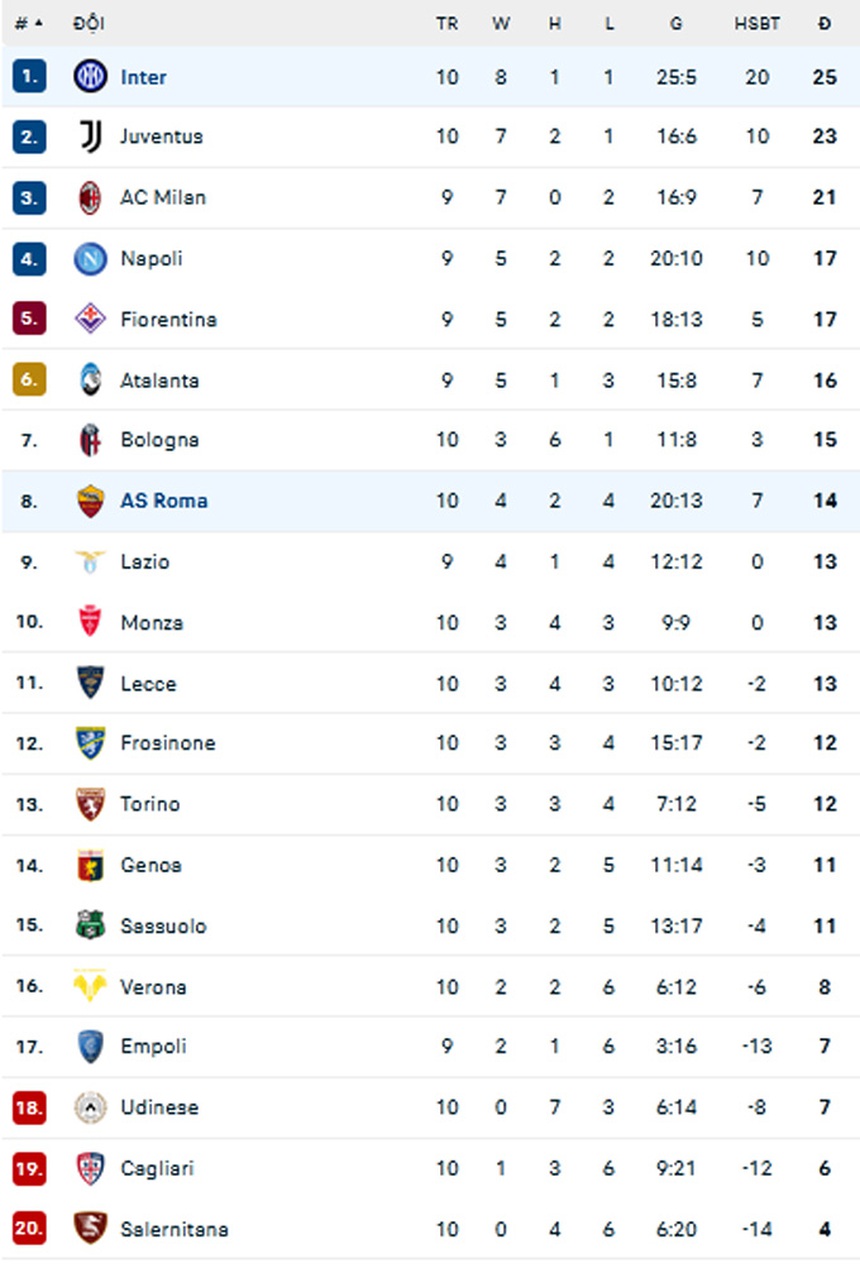Click the Juventus club logo
Screen dimensions: 860x1268
click(90, 137)
